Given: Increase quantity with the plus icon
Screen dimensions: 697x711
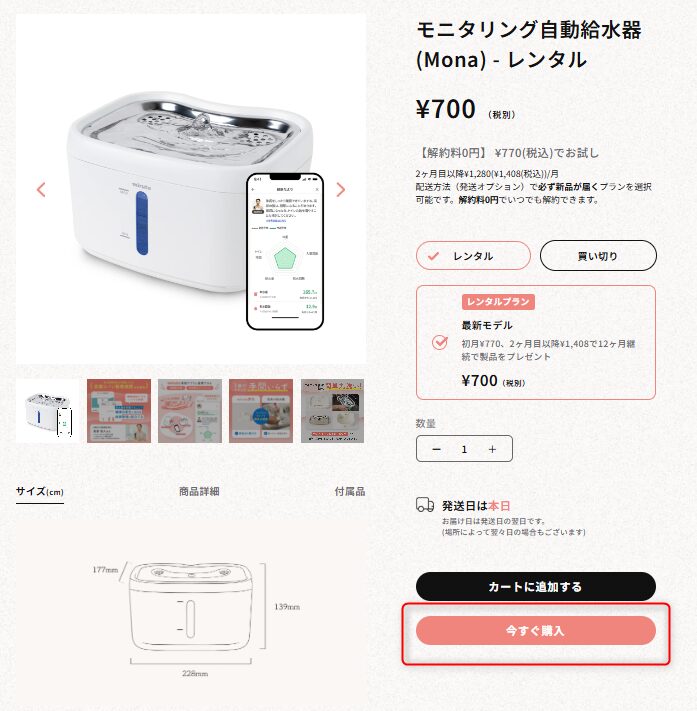Looking at the screenshot, I should pos(492,449).
